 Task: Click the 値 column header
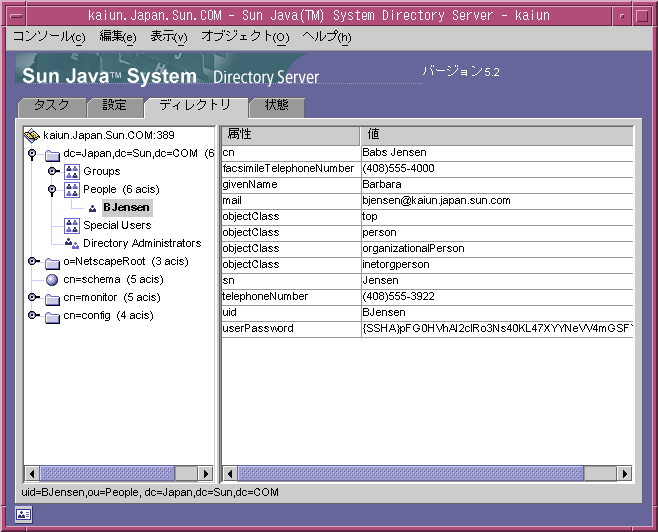click(x=497, y=135)
